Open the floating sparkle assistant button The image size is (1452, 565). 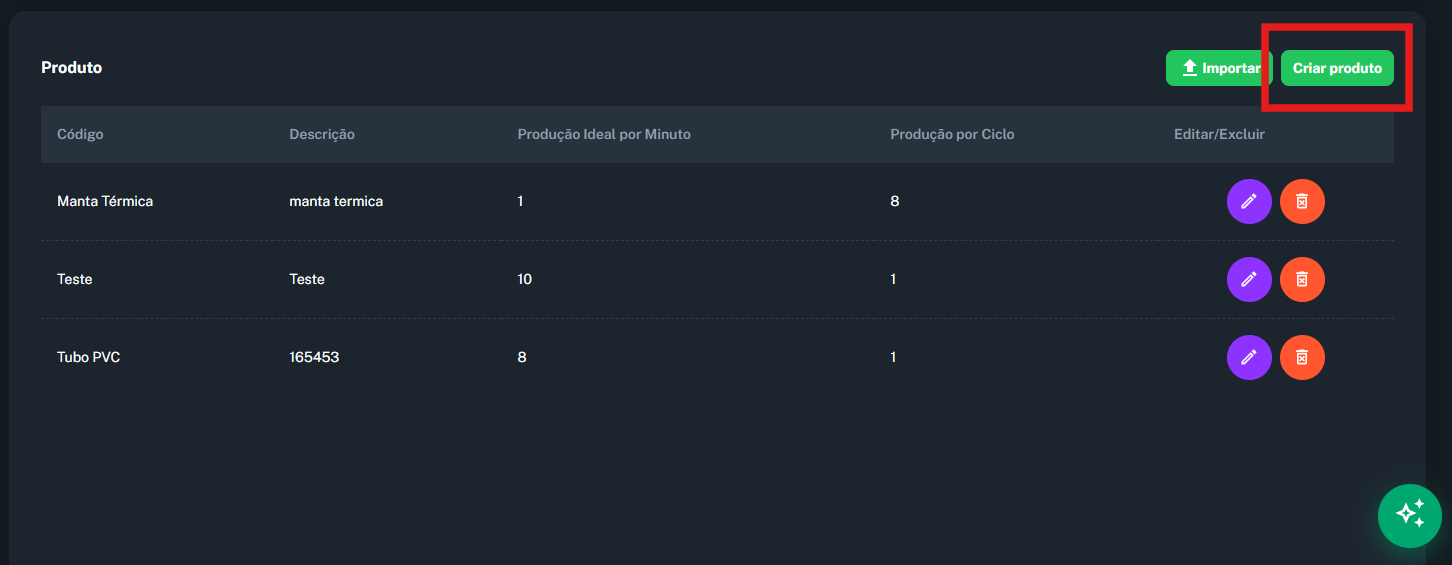point(1409,515)
